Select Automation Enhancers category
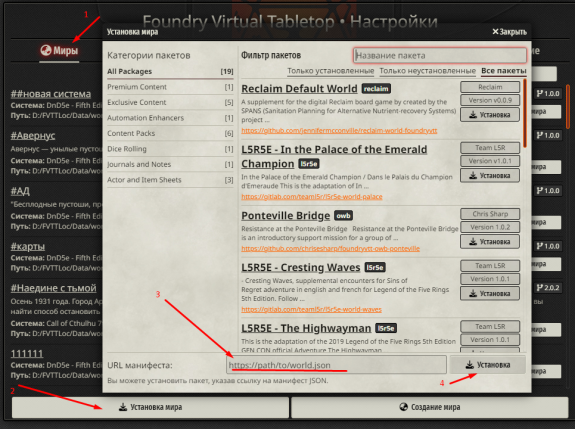The width and height of the screenshot is (575, 429). (x=170, y=118)
